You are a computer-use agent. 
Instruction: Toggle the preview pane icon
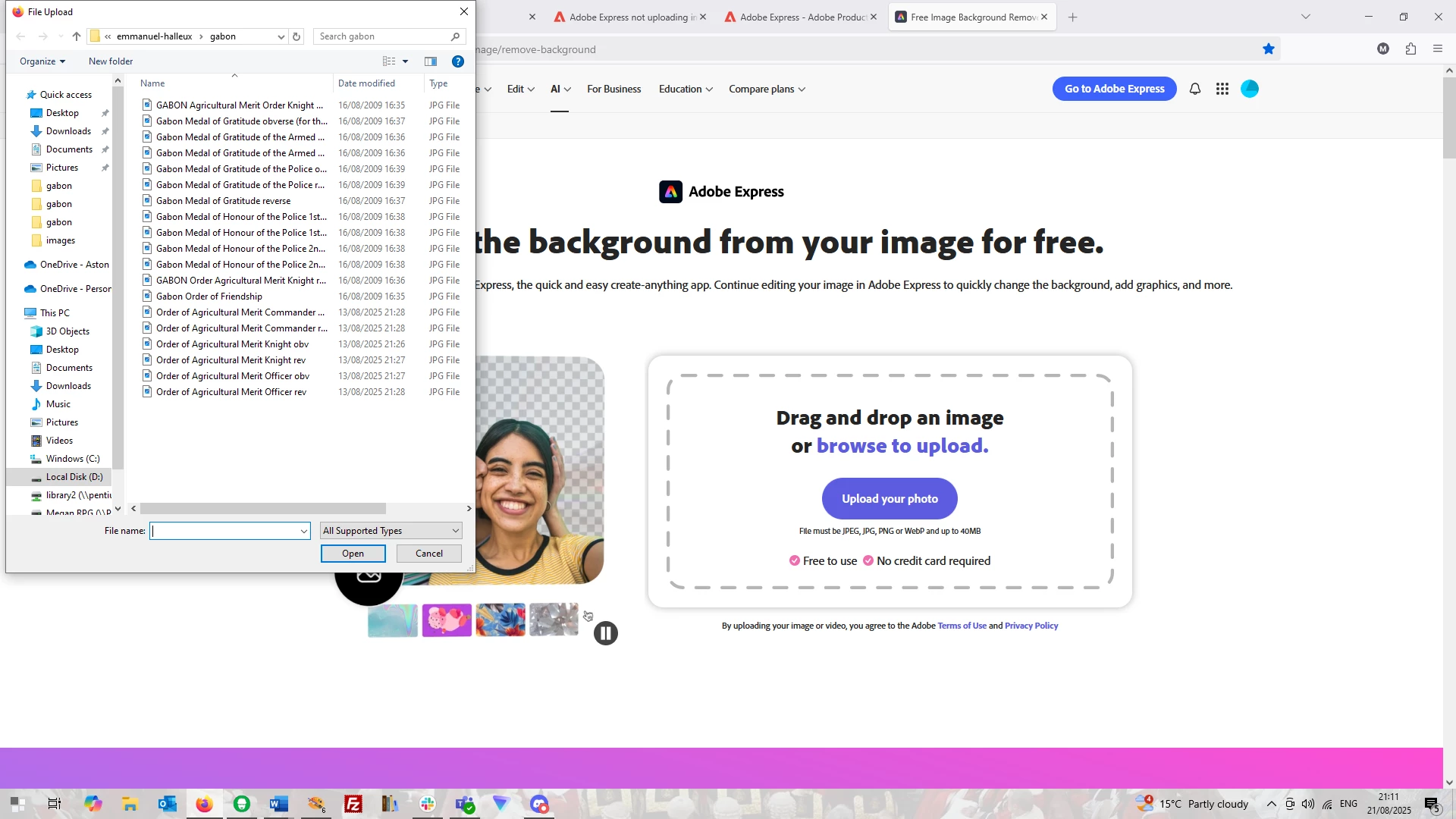(x=431, y=61)
